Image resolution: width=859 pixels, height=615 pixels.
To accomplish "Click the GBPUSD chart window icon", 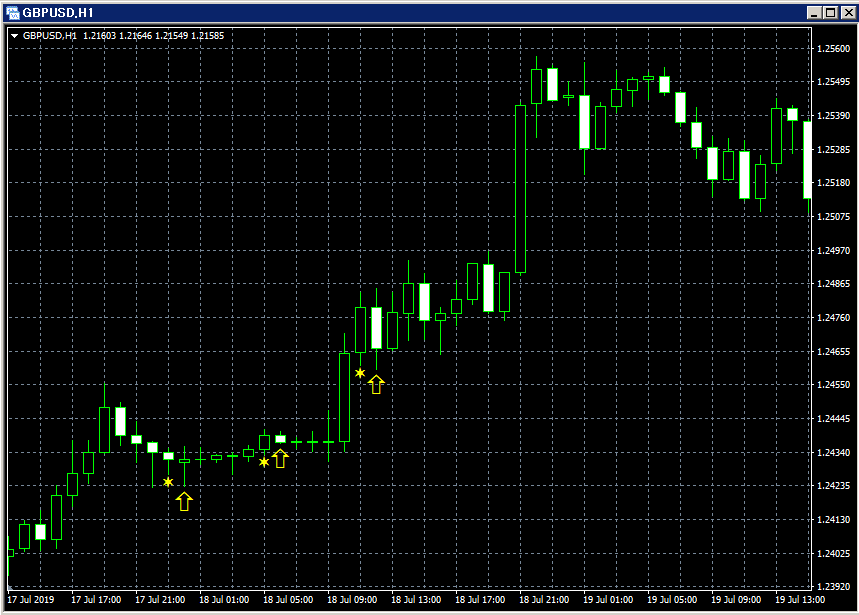I will [x=12, y=12].
